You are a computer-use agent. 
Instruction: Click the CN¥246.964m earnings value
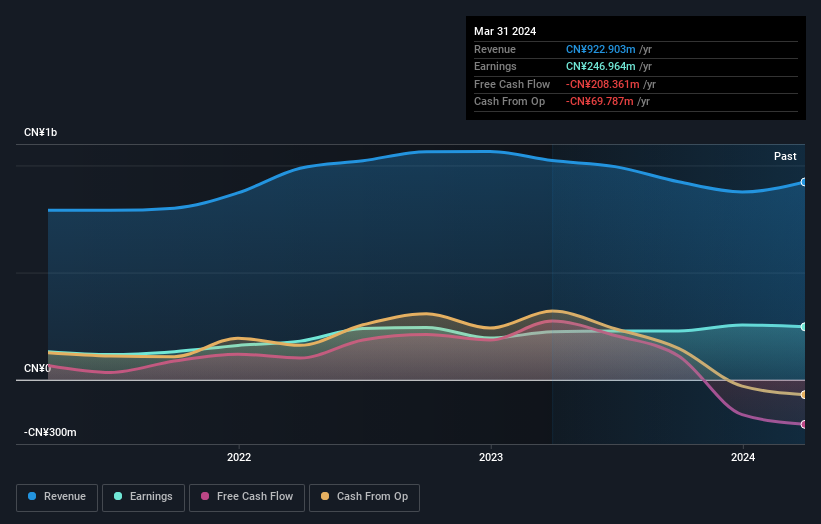(x=601, y=66)
